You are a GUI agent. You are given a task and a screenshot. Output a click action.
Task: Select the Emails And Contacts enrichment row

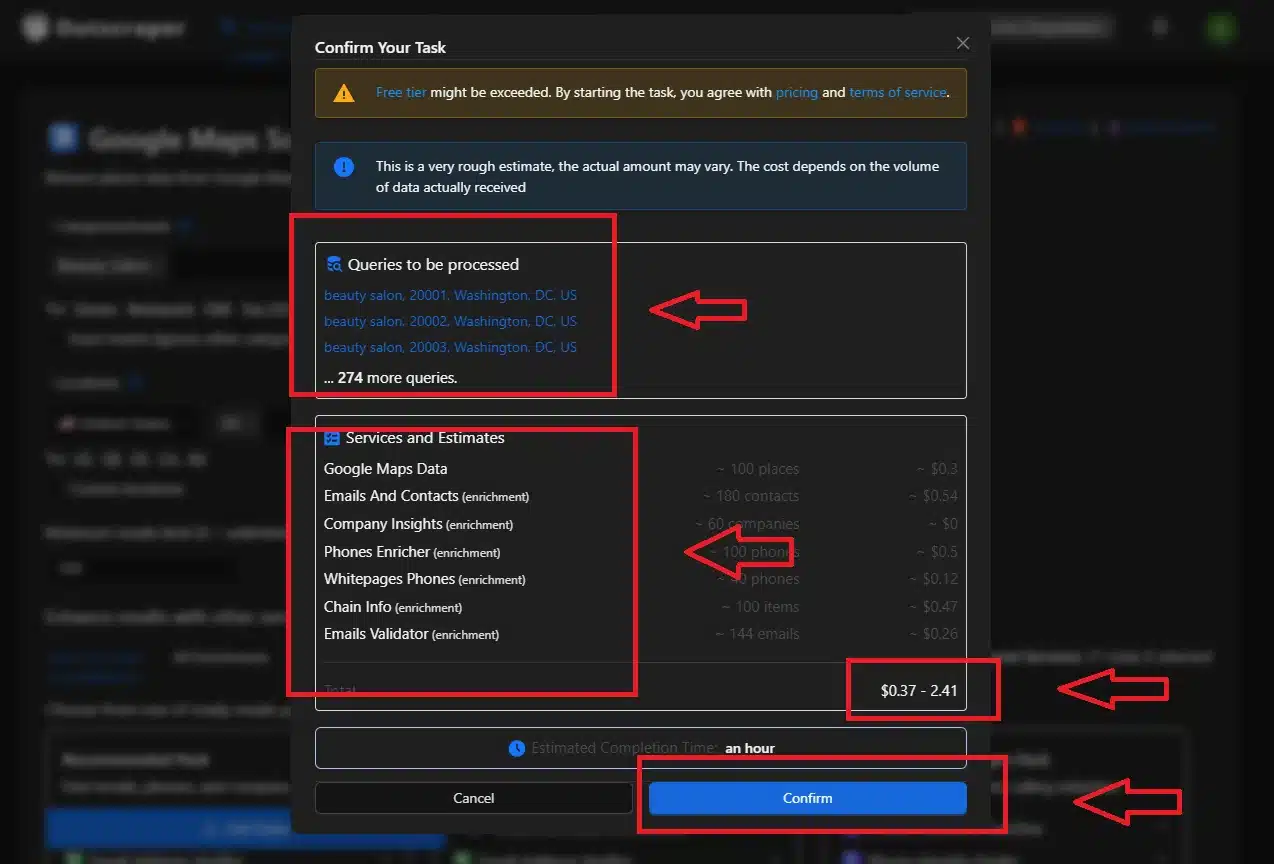pyautogui.click(x=426, y=496)
